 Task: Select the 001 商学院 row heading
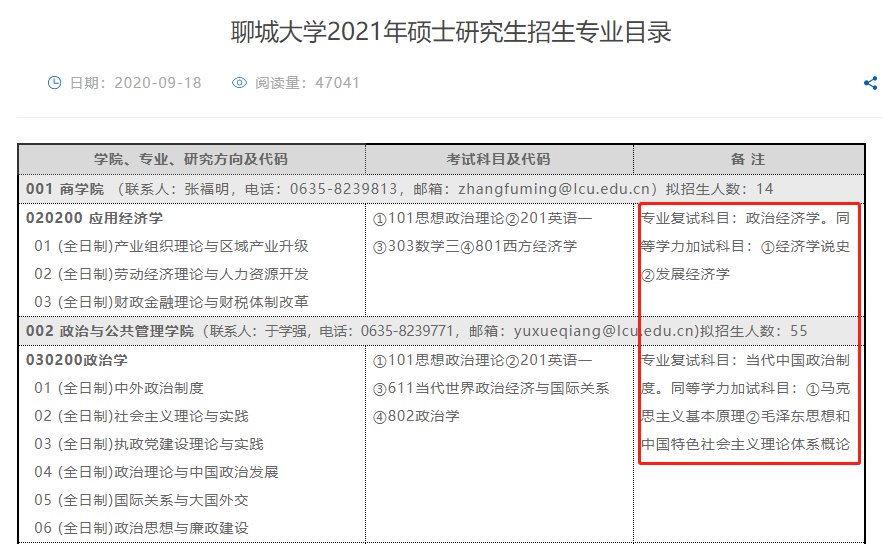pyautogui.click(x=65, y=189)
